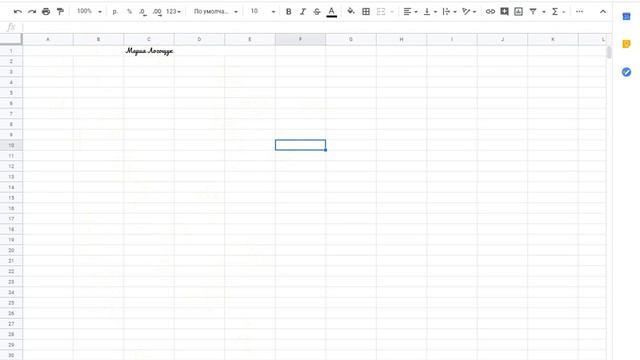Open the more options three-dot menu
The height and width of the screenshot is (360, 640).
pyautogui.click(x=579, y=11)
